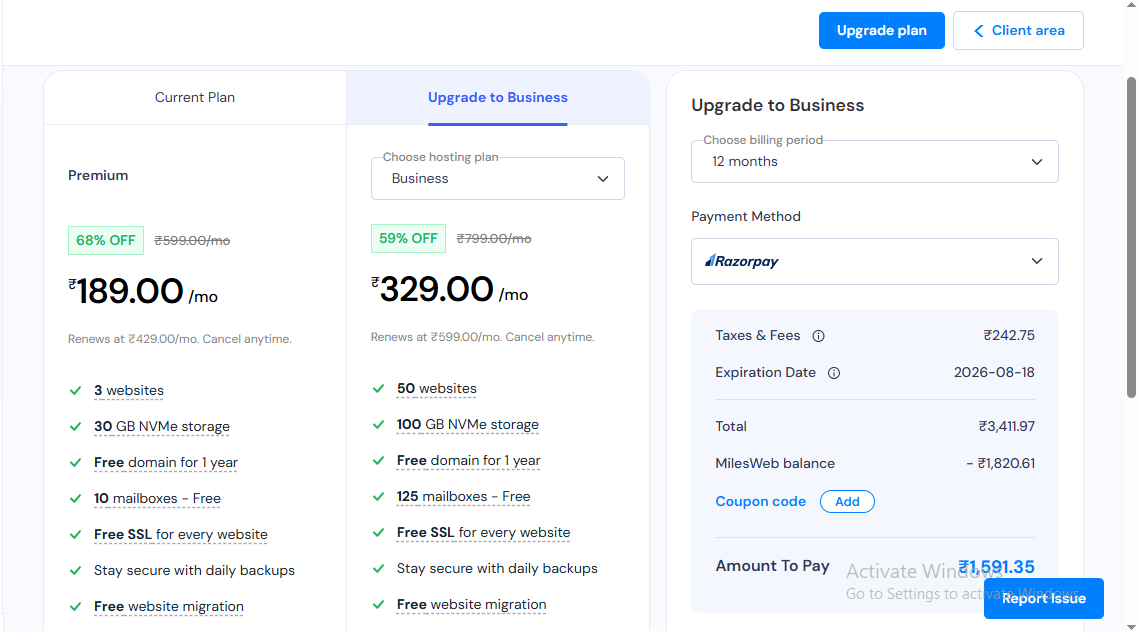Click the green checkmark beside 50 websites
The width and height of the screenshot is (1138, 631).
(378, 390)
